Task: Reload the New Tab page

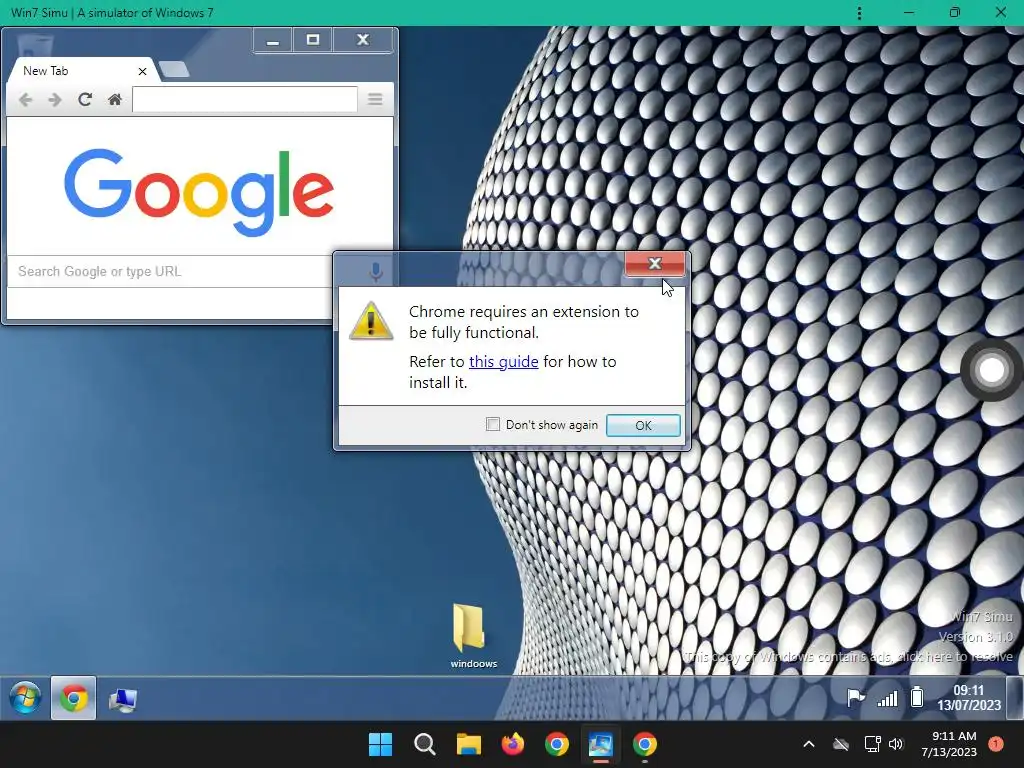Action: pos(85,100)
